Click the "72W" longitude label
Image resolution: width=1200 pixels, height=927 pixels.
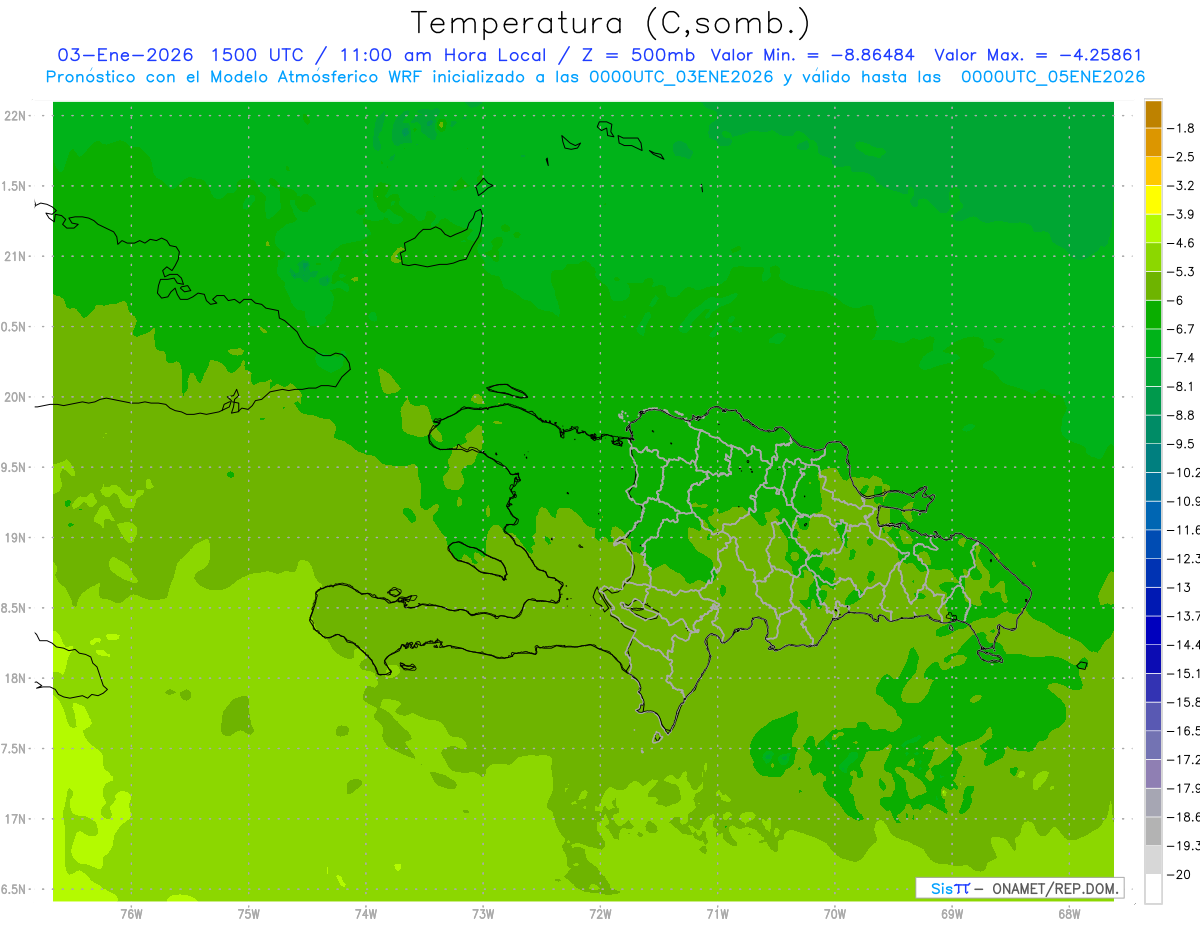[x=600, y=914]
